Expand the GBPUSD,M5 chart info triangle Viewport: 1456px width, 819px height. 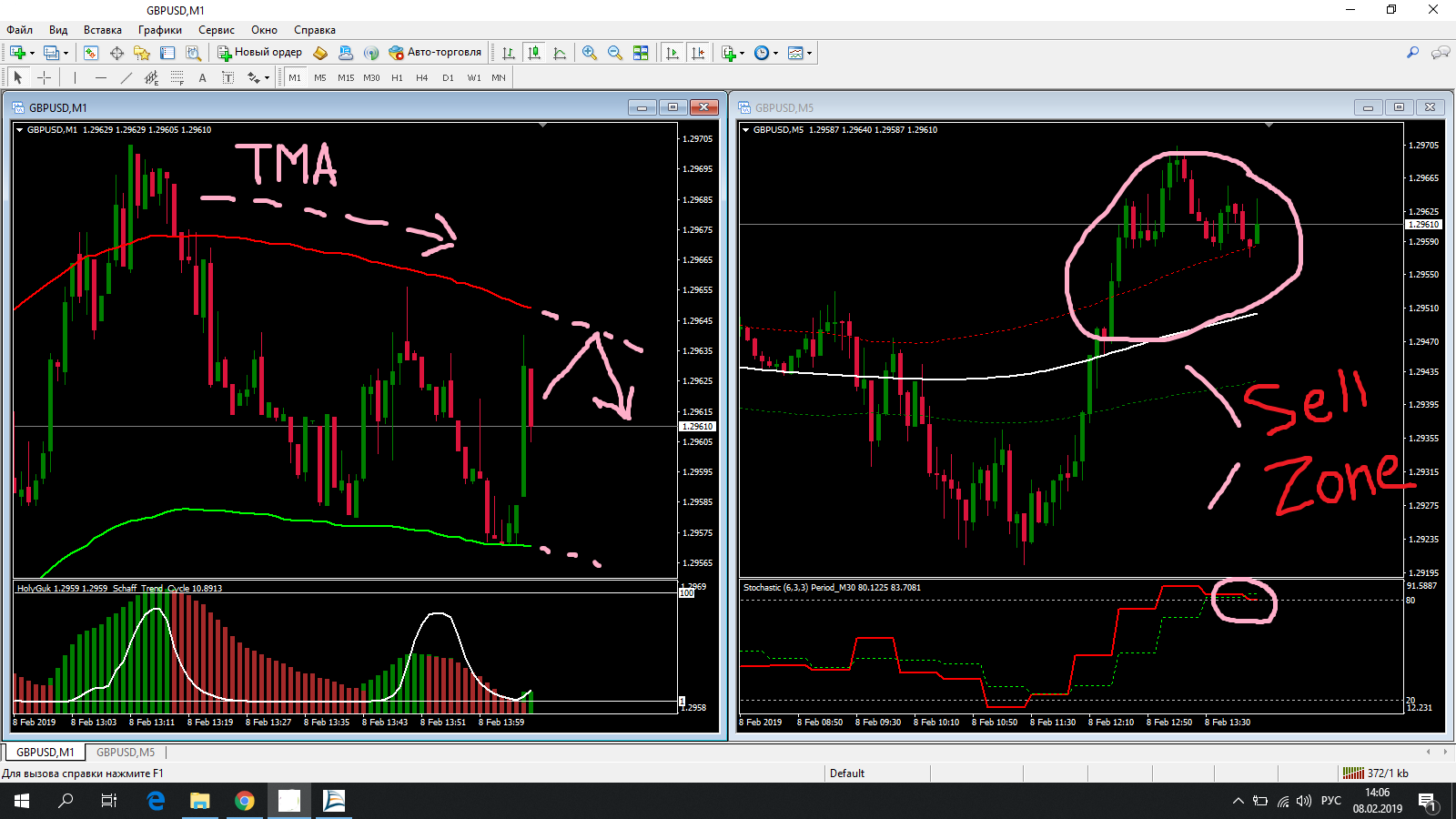(x=745, y=130)
